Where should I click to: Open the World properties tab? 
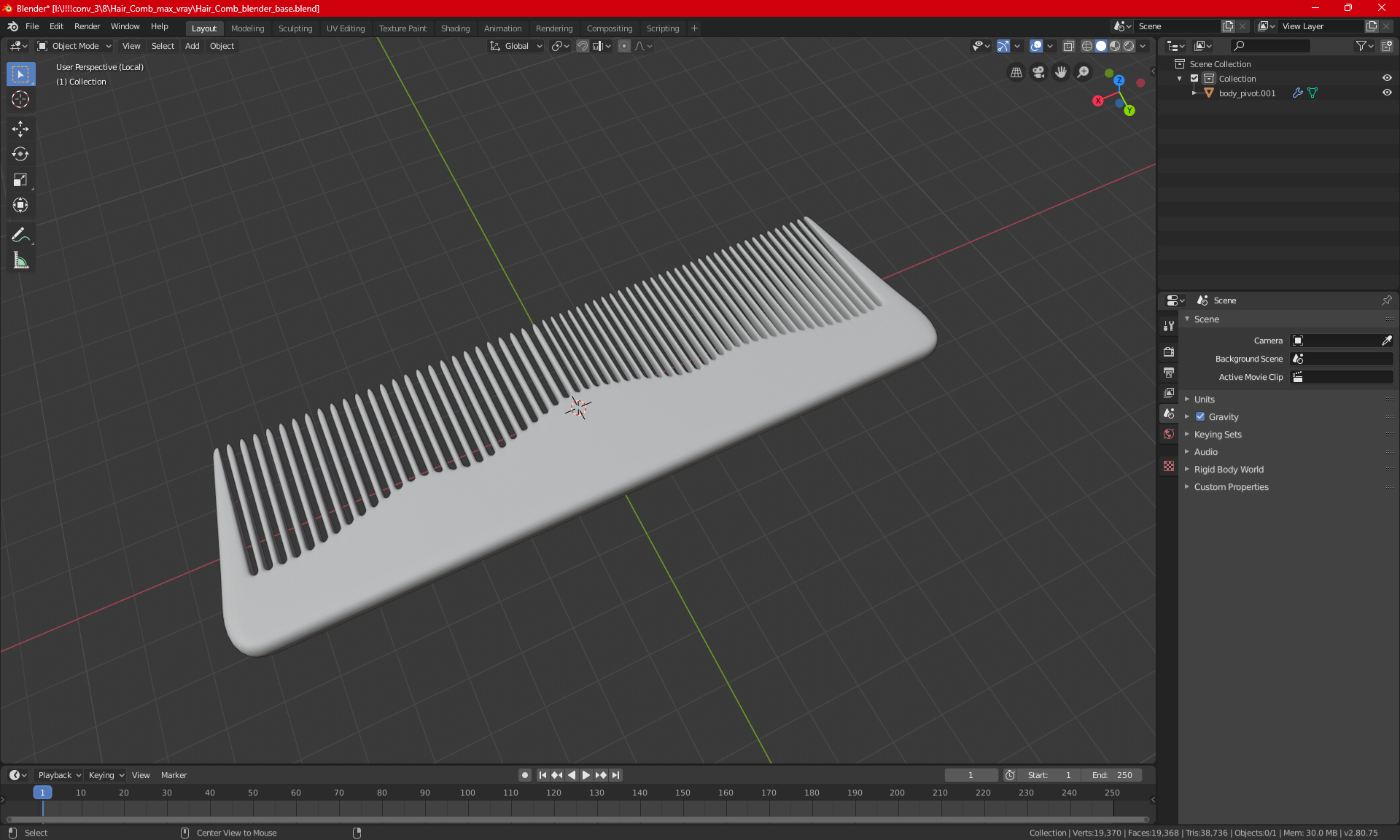pyautogui.click(x=1169, y=434)
